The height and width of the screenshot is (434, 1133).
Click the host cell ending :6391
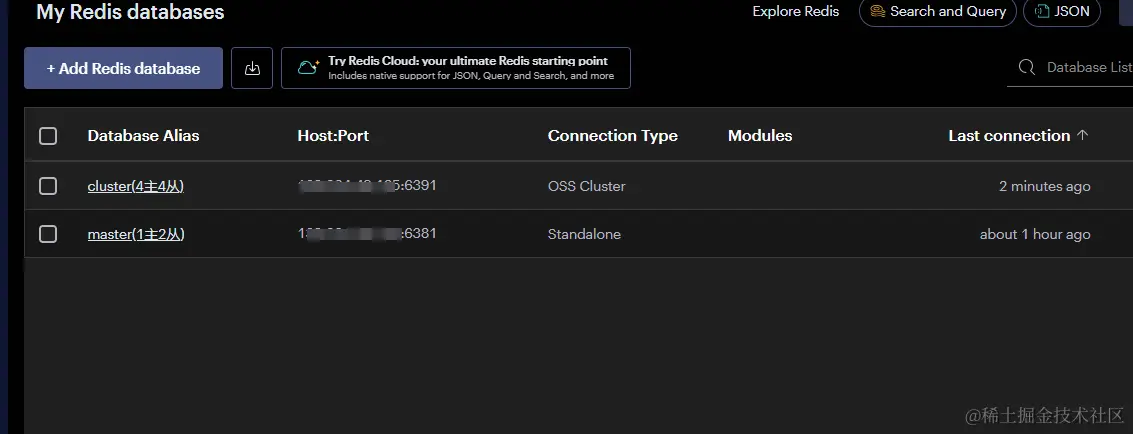pos(367,186)
